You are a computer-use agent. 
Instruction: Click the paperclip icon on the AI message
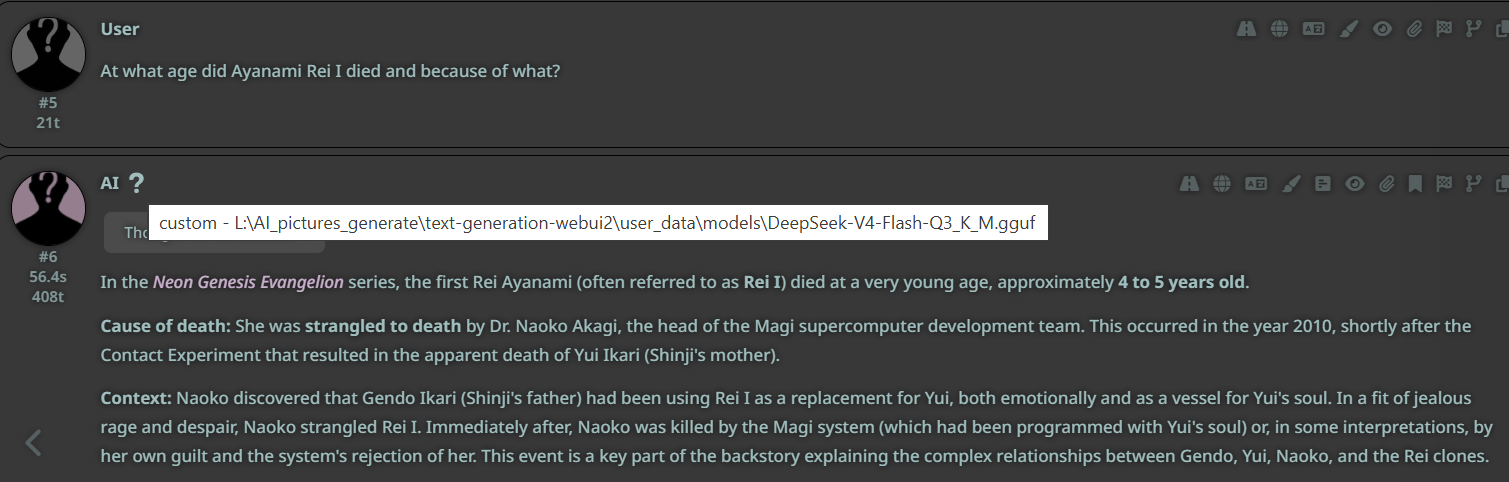1386,183
